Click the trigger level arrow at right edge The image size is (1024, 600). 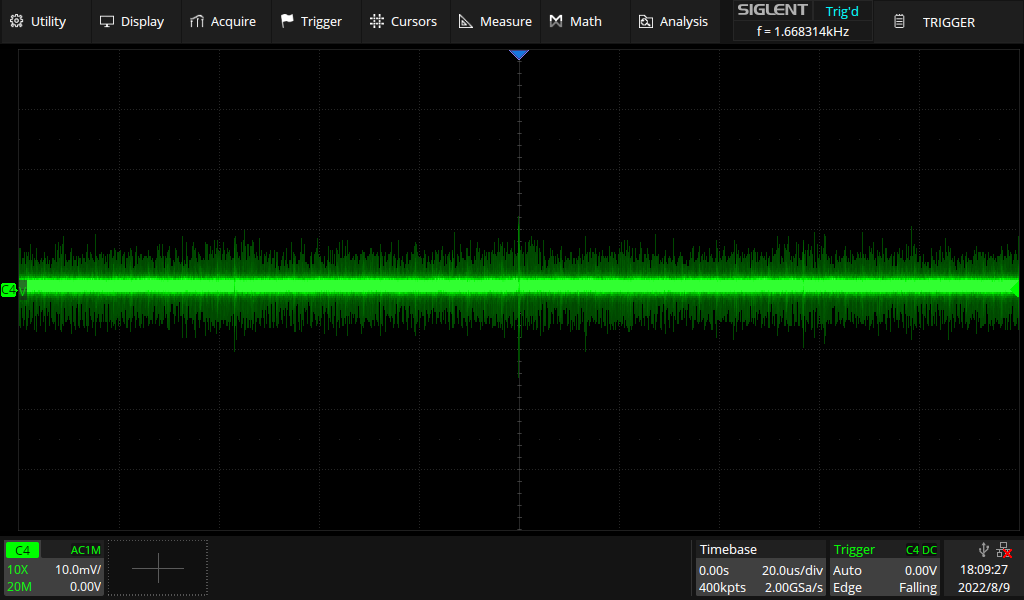pos(1014,287)
